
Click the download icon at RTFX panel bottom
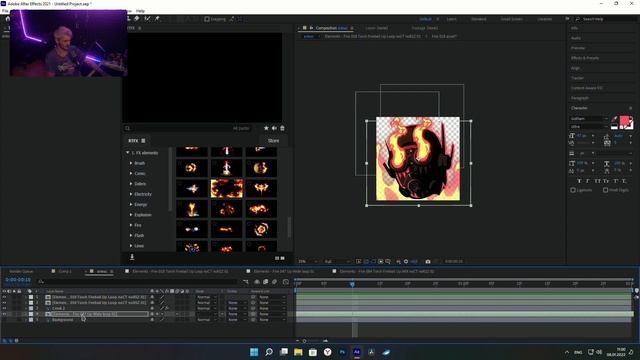132,257
